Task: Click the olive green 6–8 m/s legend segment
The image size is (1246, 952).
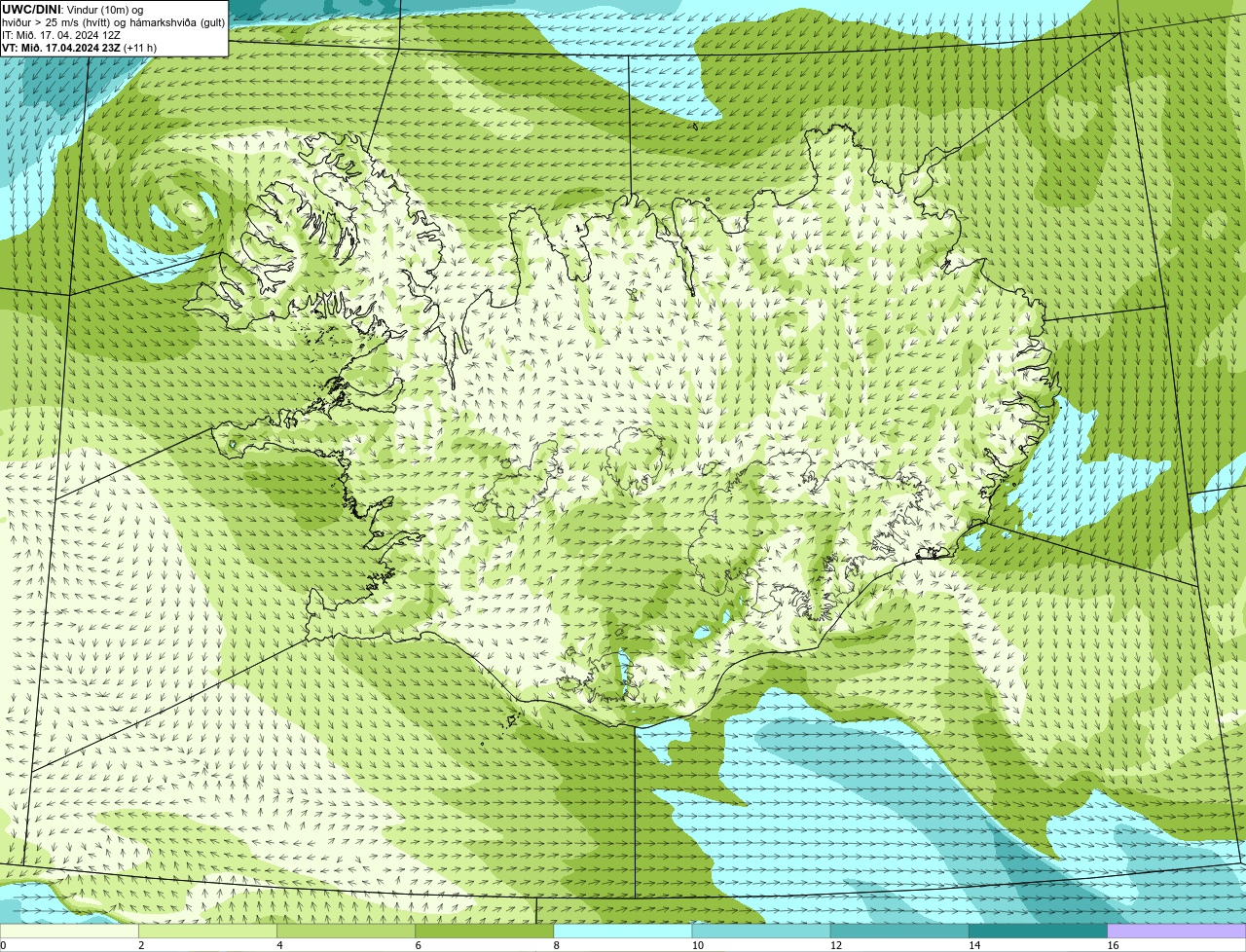Action: click(484, 931)
